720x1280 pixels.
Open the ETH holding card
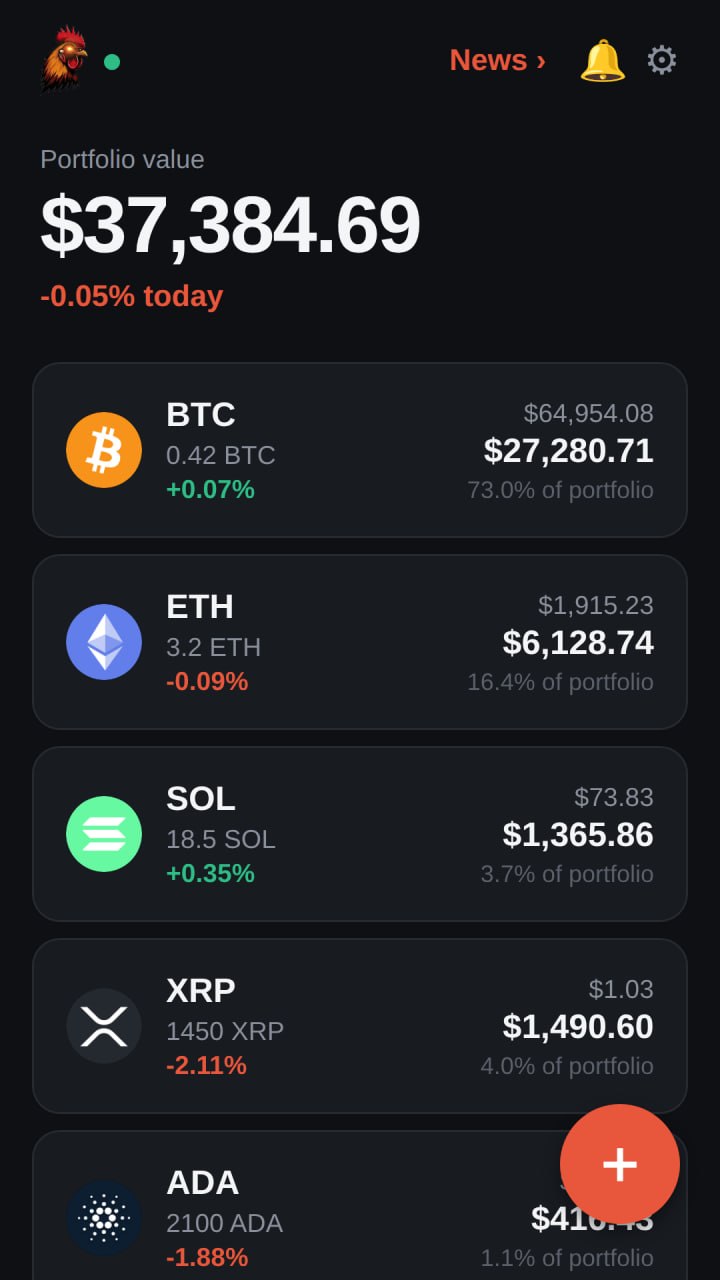(x=360, y=642)
